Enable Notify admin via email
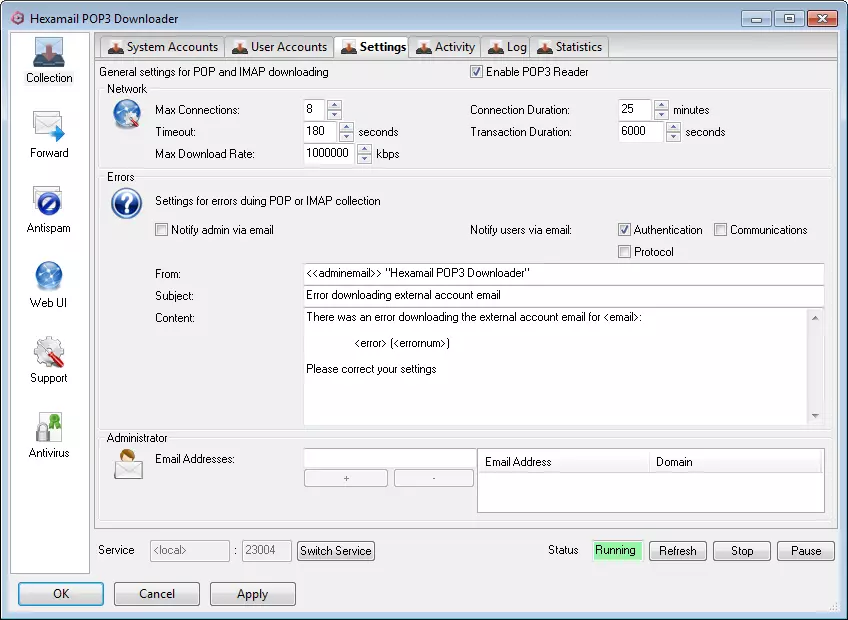This screenshot has width=848, height=620. (x=162, y=230)
